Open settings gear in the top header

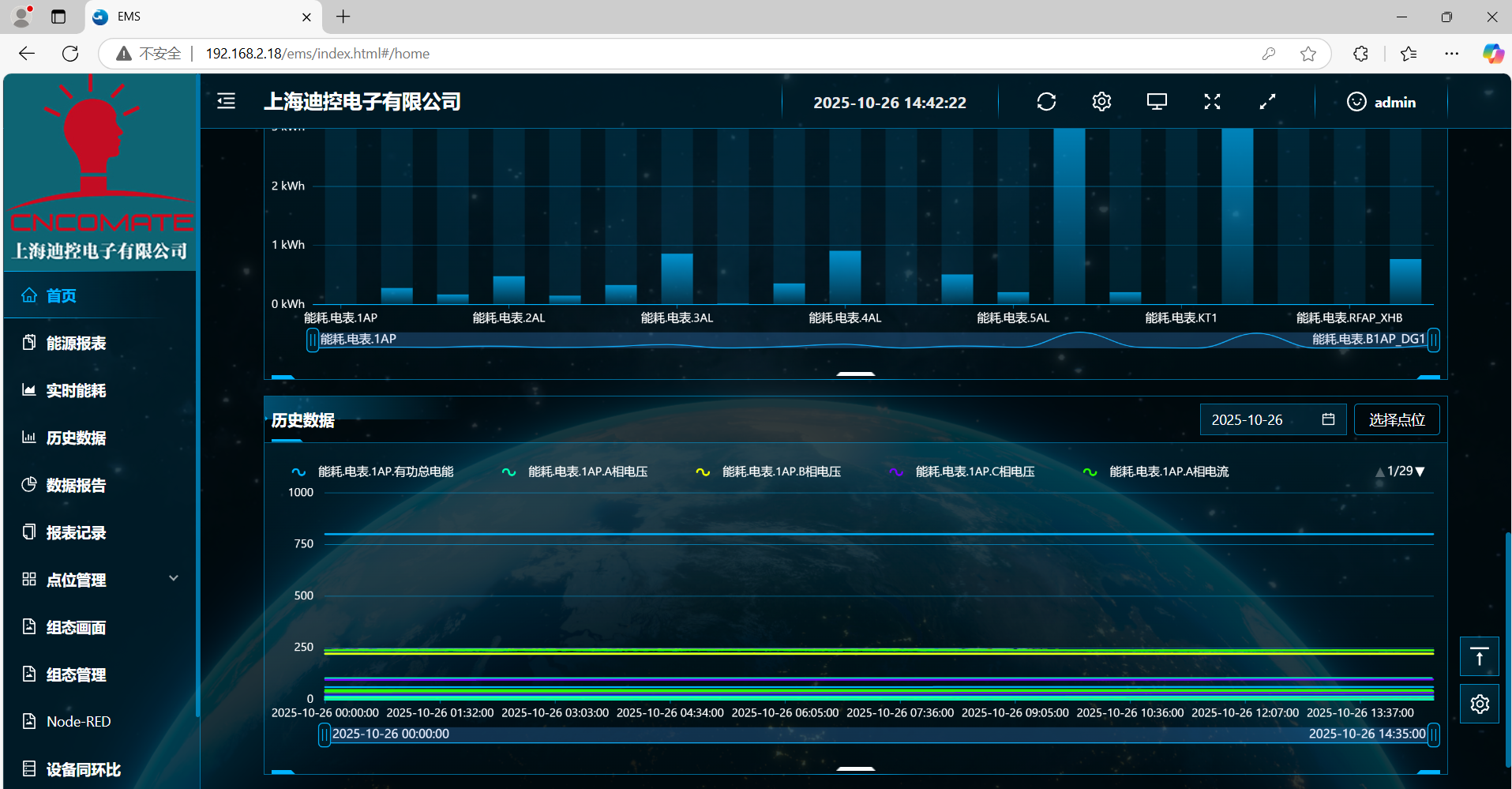click(1101, 102)
